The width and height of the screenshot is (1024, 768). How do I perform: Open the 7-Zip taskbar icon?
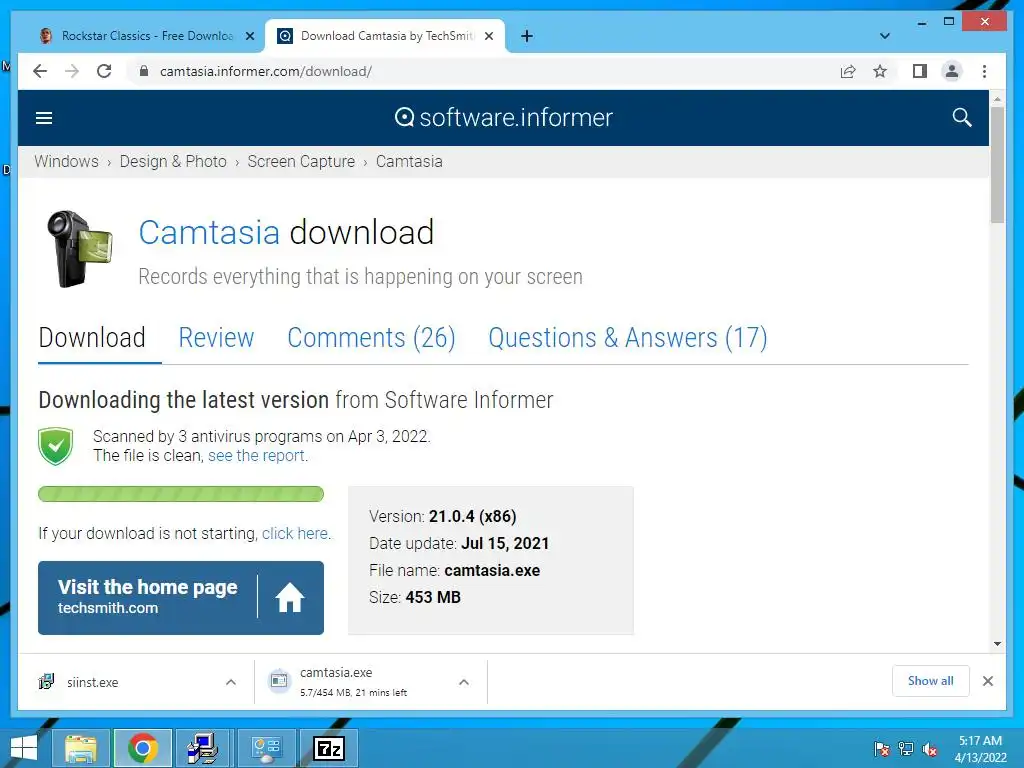(x=328, y=748)
